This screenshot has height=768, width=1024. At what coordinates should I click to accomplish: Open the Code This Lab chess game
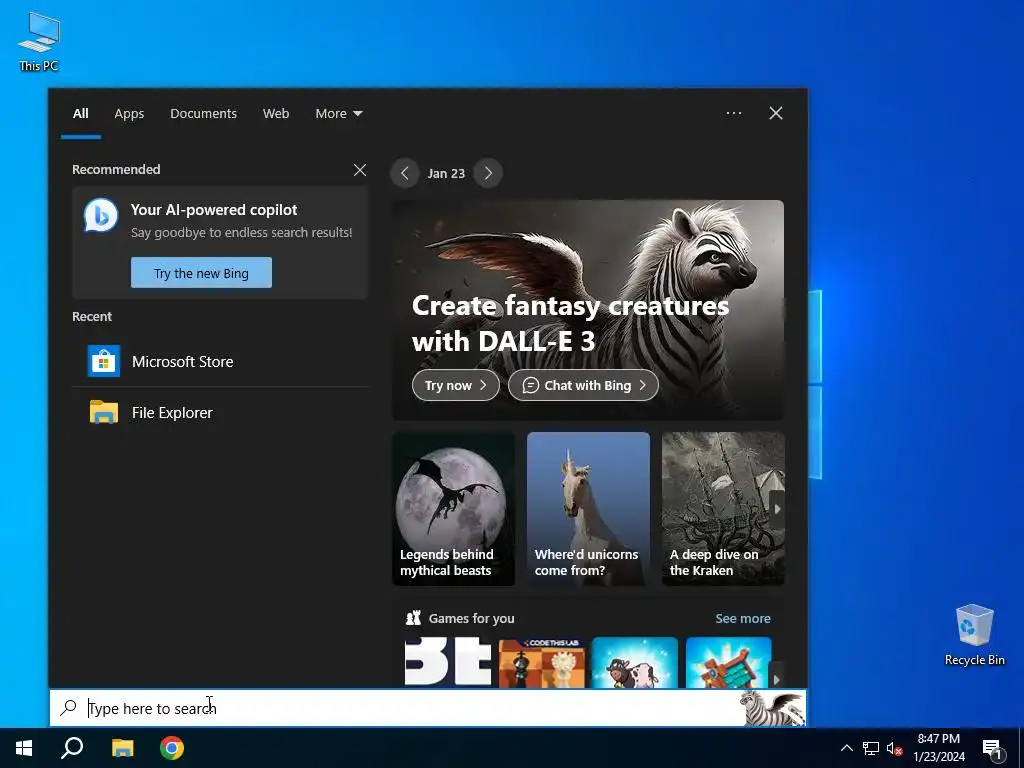pyautogui.click(x=541, y=662)
